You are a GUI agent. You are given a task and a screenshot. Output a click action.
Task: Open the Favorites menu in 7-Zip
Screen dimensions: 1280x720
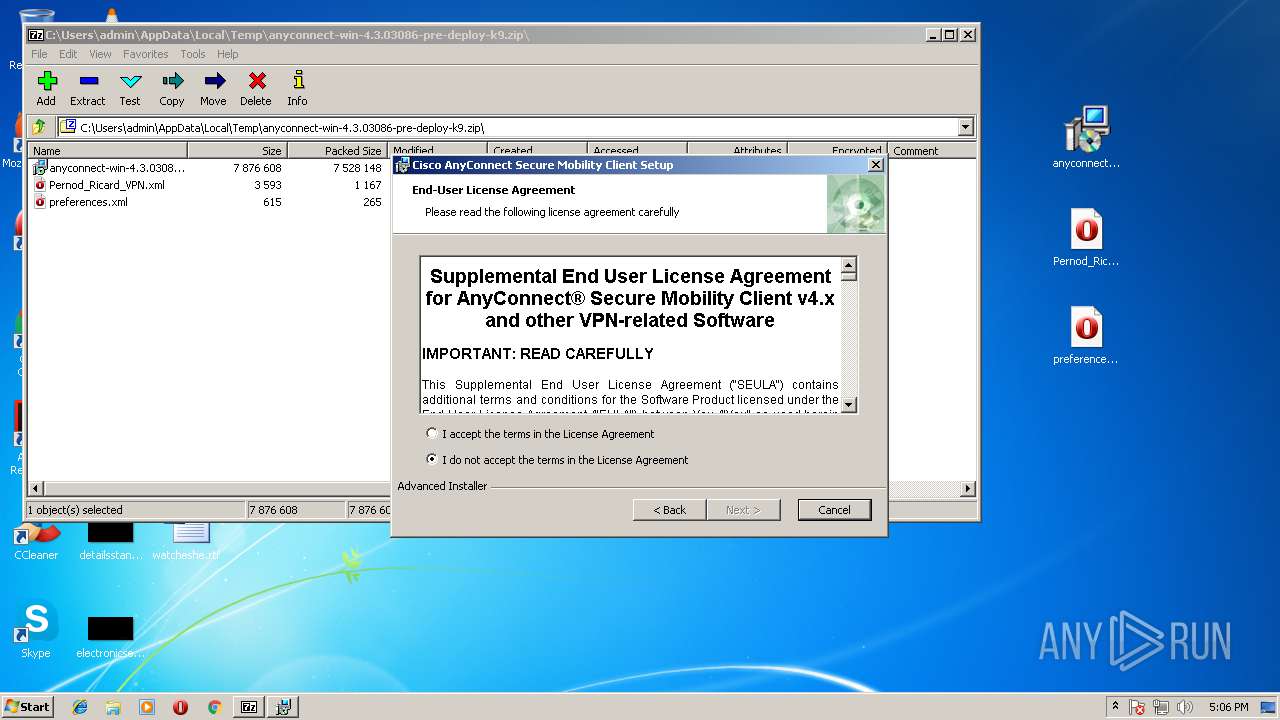146,54
